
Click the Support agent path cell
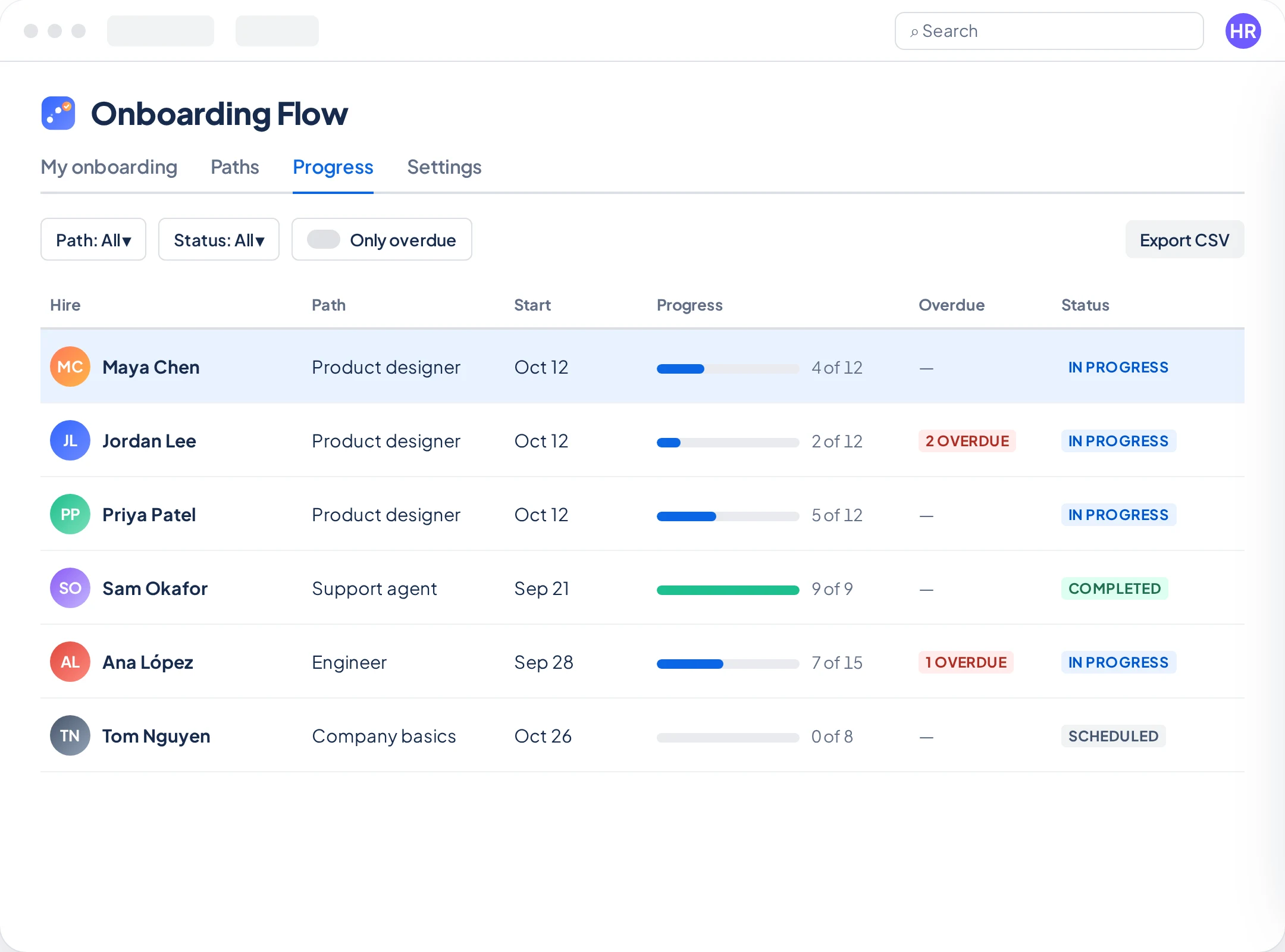point(375,588)
